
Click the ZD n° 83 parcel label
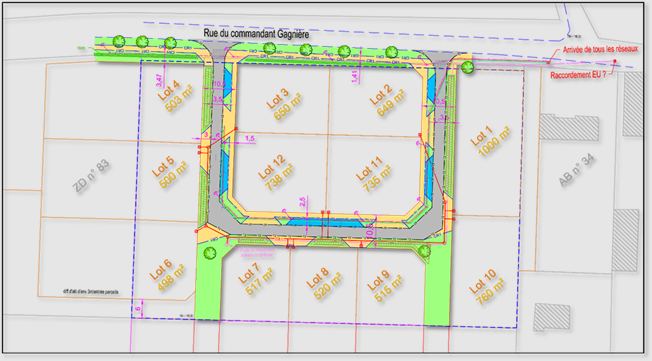coord(91,176)
